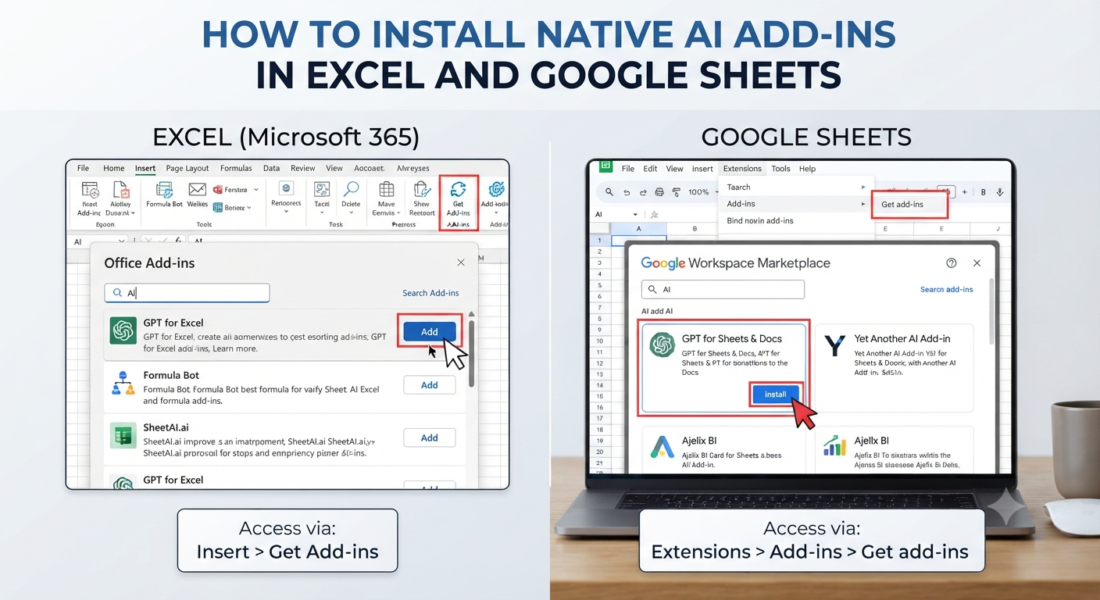Click Add button for SheetAI.ai

tap(429, 438)
